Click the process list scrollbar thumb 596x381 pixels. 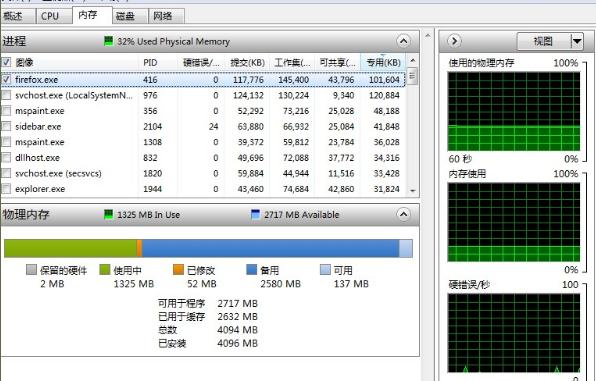pos(413,75)
